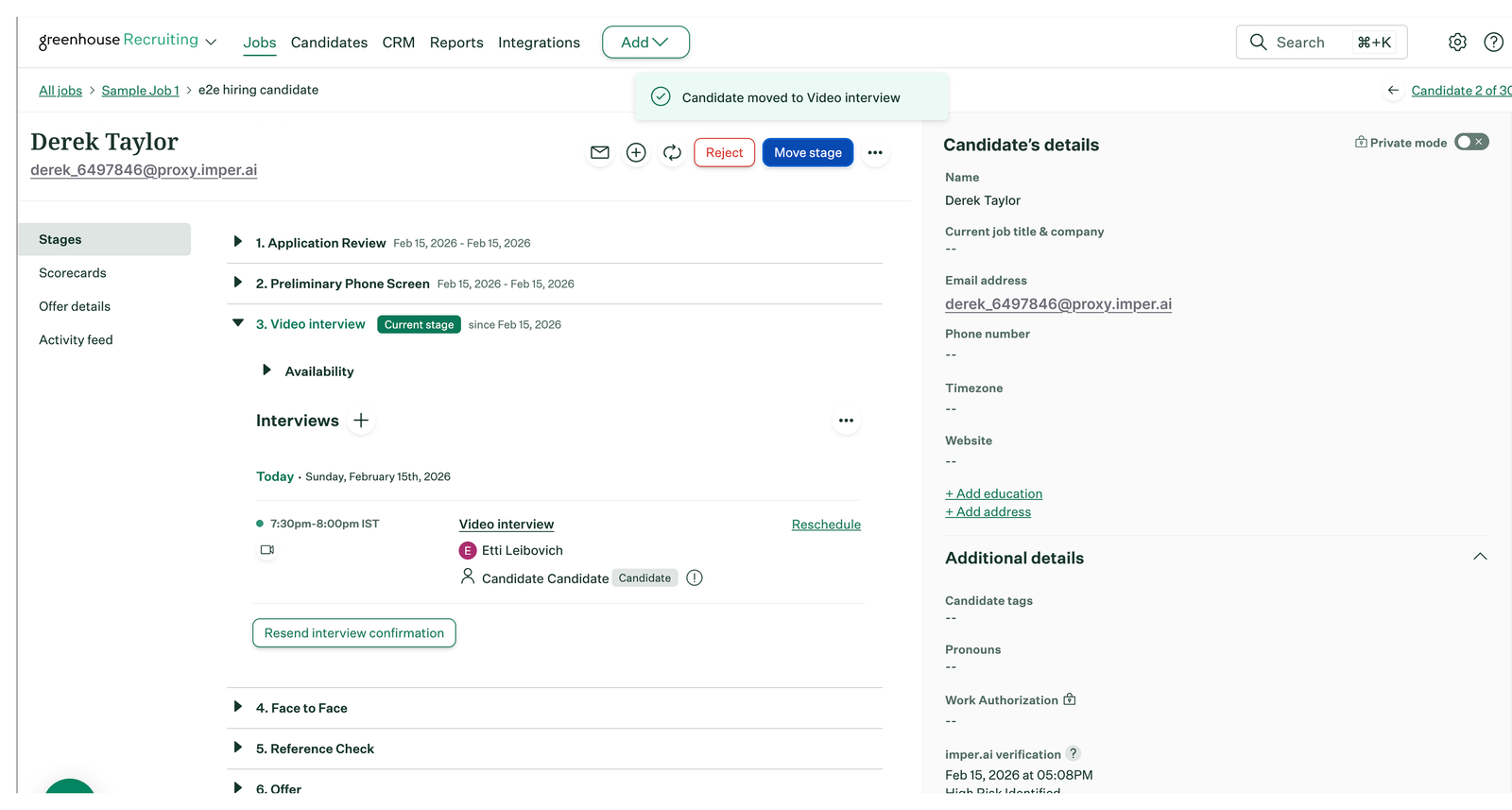Click the Reject button
Image resolution: width=1512 pixels, height=810 pixels.
[724, 152]
